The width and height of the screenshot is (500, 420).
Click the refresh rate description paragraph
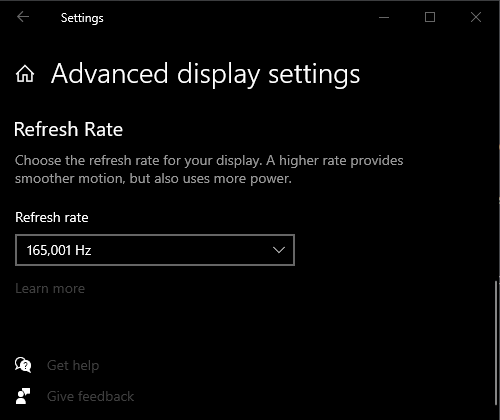point(209,169)
